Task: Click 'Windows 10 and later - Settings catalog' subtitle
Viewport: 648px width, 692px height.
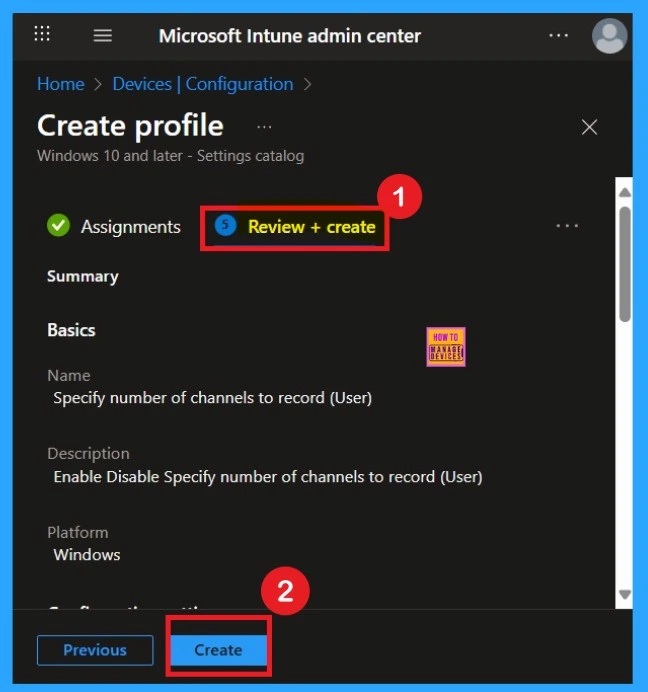Action: coord(170,156)
